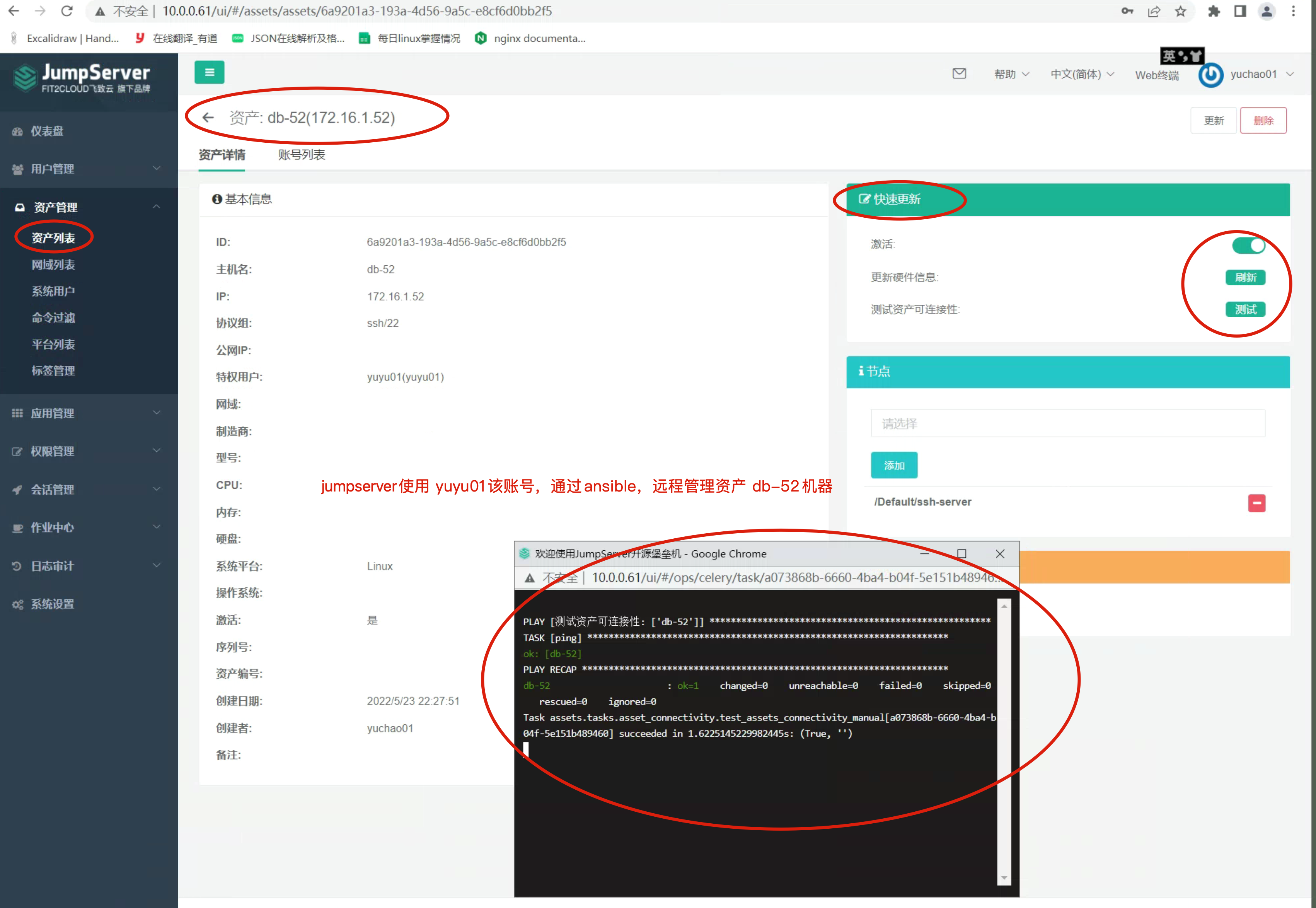
Task: Bookmark page with star icon
Action: pos(1180,11)
